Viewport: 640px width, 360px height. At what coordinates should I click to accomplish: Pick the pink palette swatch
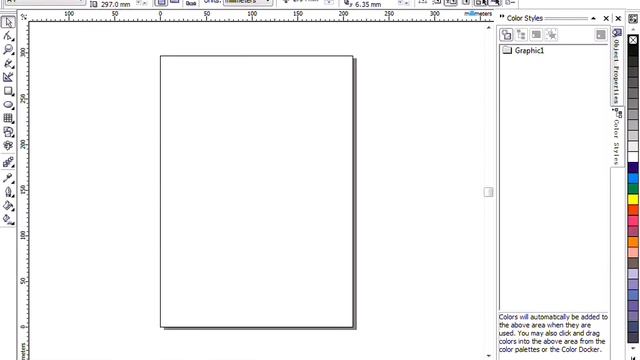coord(633,220)
